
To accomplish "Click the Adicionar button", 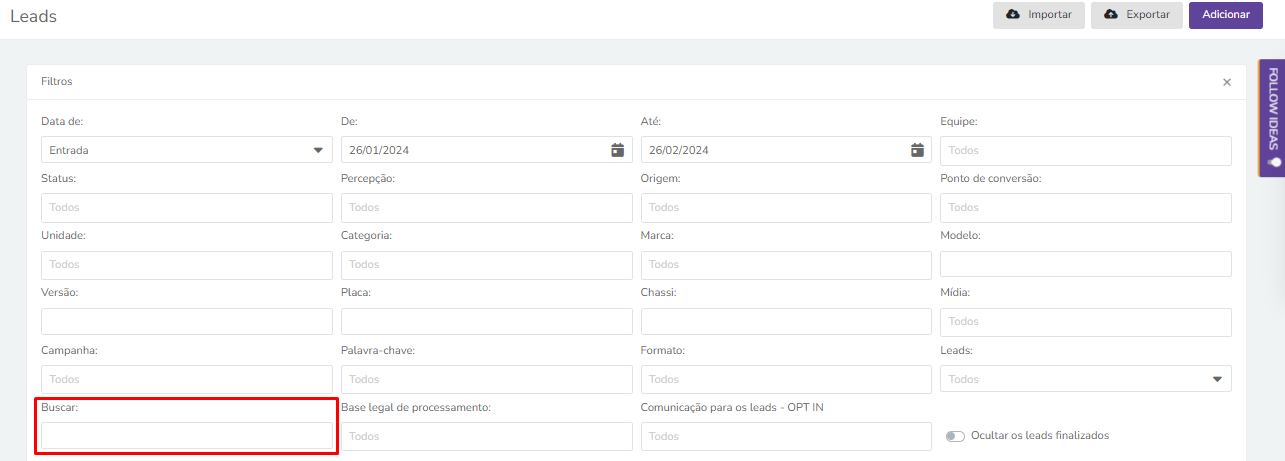I will [x=1226, y=15].
